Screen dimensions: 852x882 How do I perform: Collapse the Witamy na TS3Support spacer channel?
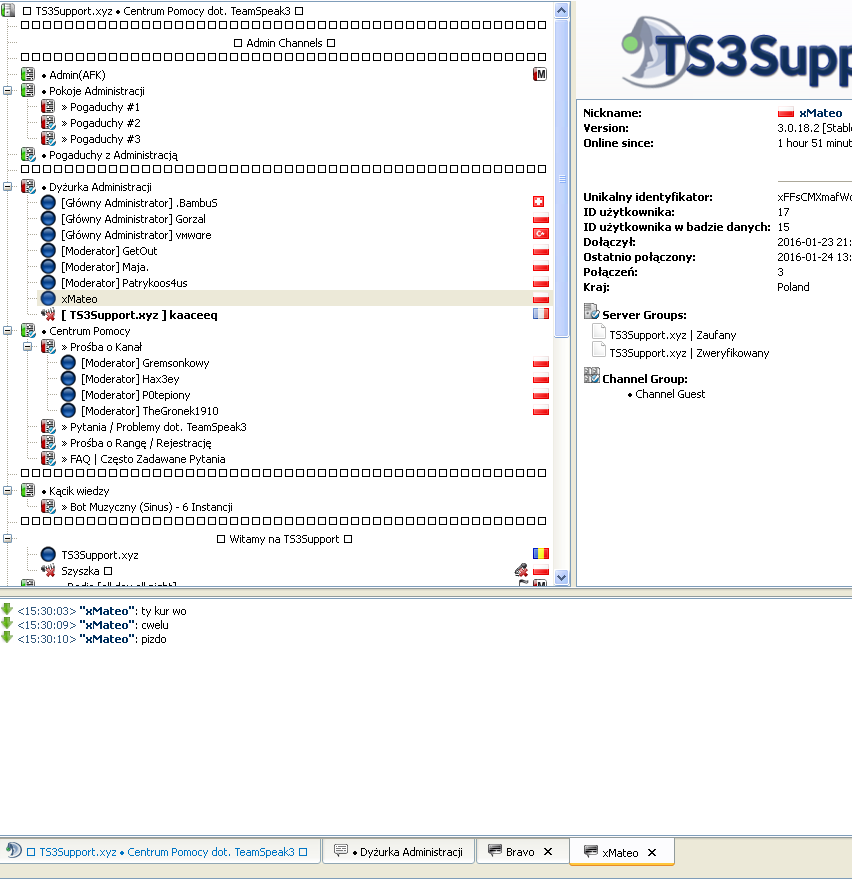7,538
